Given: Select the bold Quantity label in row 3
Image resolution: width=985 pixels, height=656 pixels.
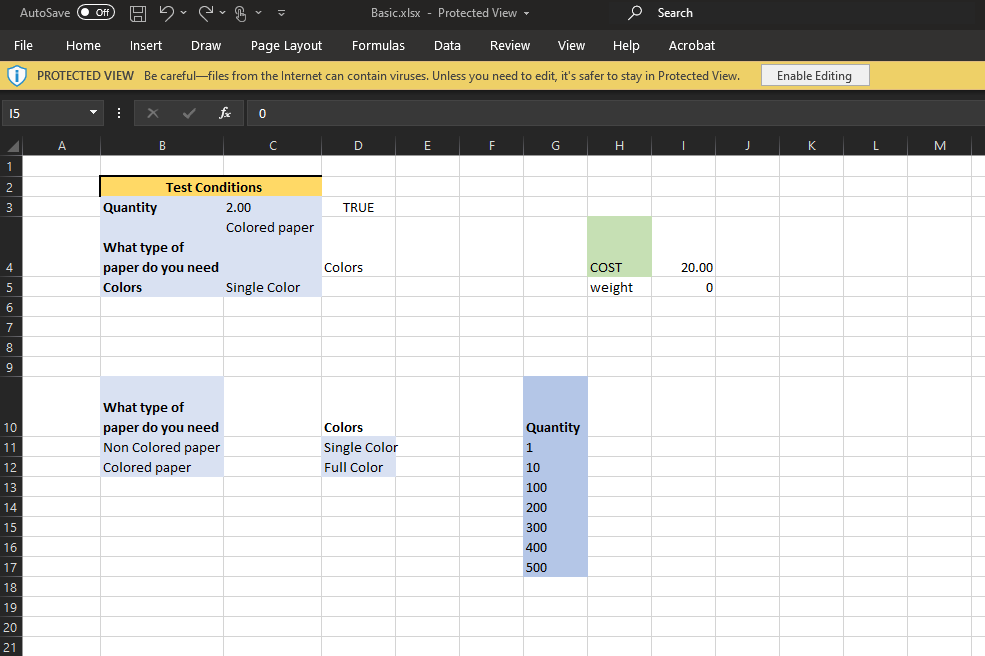Looking at the screenshot, I should [x=162, y=207].
